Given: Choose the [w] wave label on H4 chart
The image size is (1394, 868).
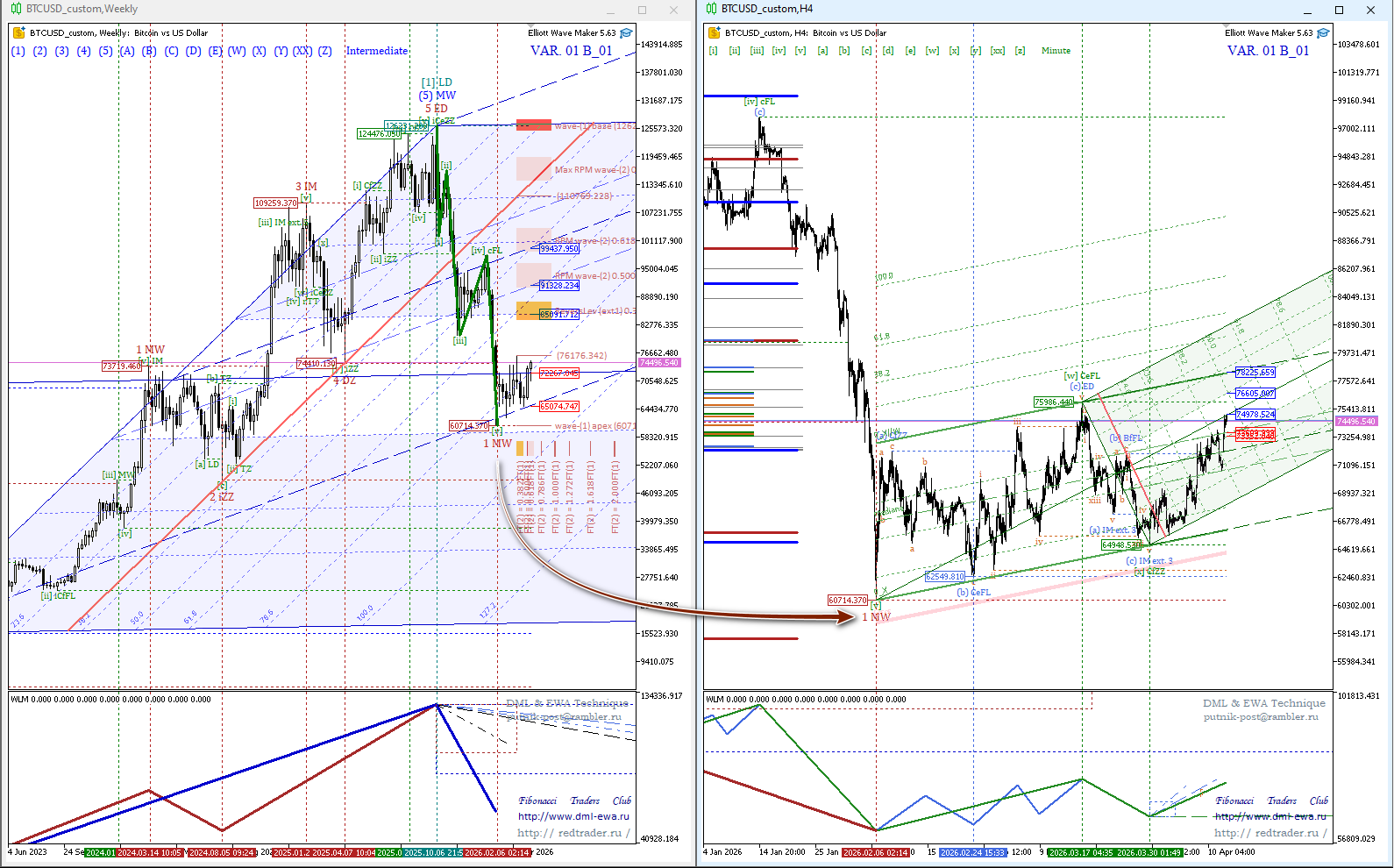Looking at the screenshot, I should pos(932,51).
